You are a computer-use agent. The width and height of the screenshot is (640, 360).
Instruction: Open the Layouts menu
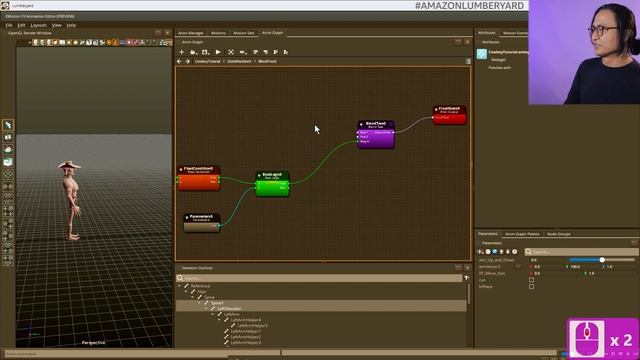38,25
